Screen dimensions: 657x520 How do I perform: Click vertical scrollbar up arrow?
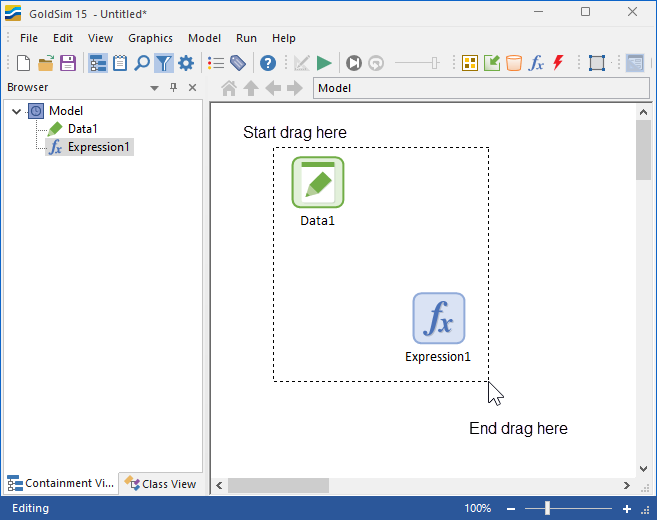643,112
